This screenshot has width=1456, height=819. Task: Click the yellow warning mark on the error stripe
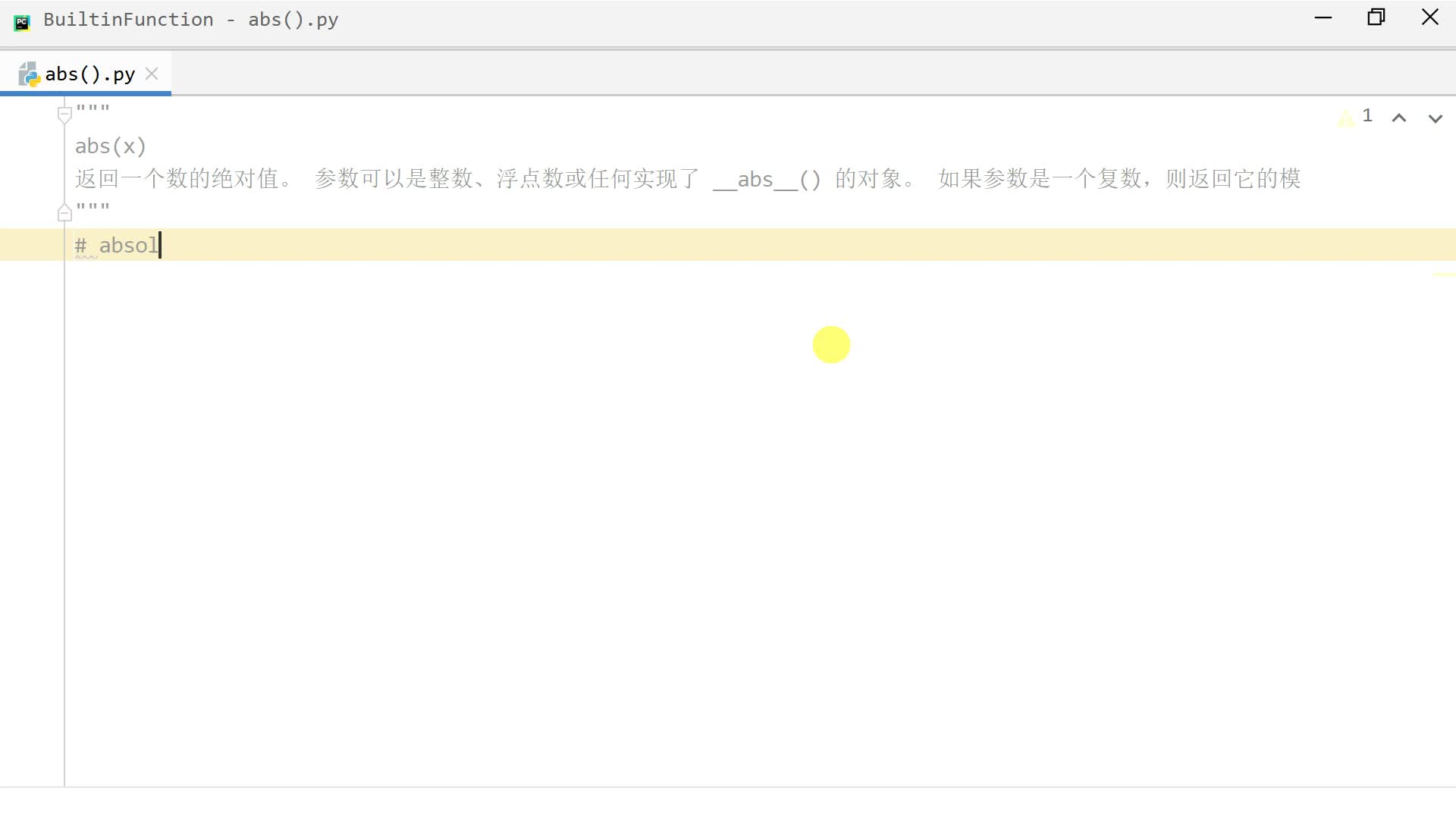[x=1443, y=275]
